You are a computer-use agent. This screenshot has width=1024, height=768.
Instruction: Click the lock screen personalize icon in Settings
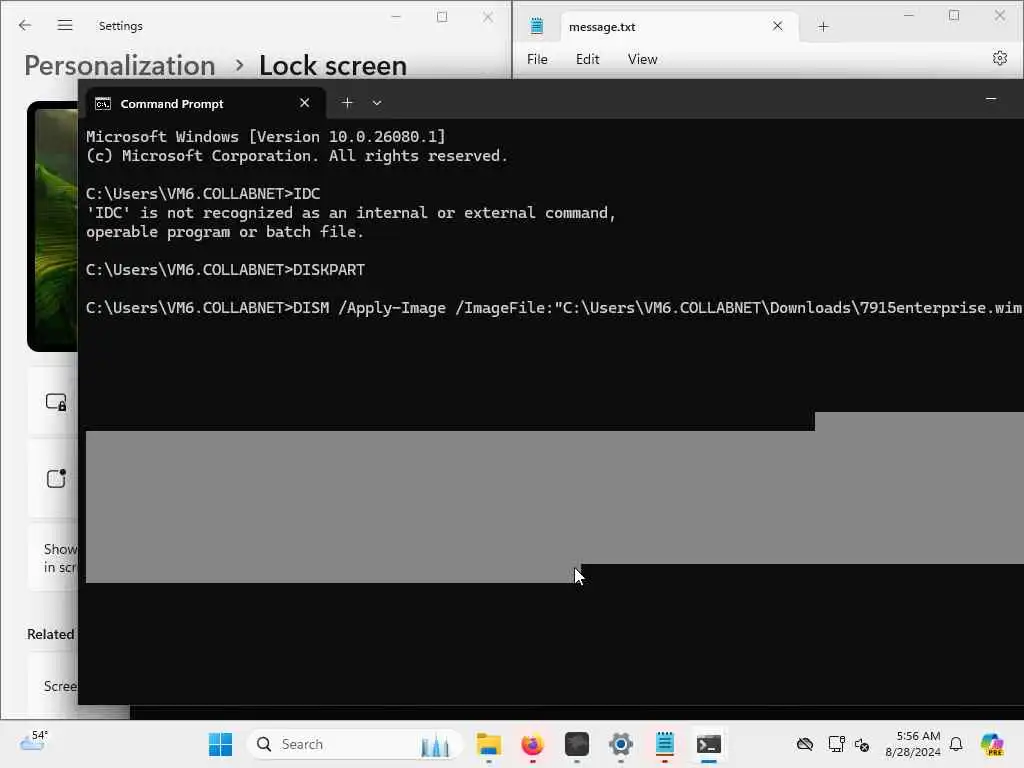pyautogui.click(x=56, y=402)
